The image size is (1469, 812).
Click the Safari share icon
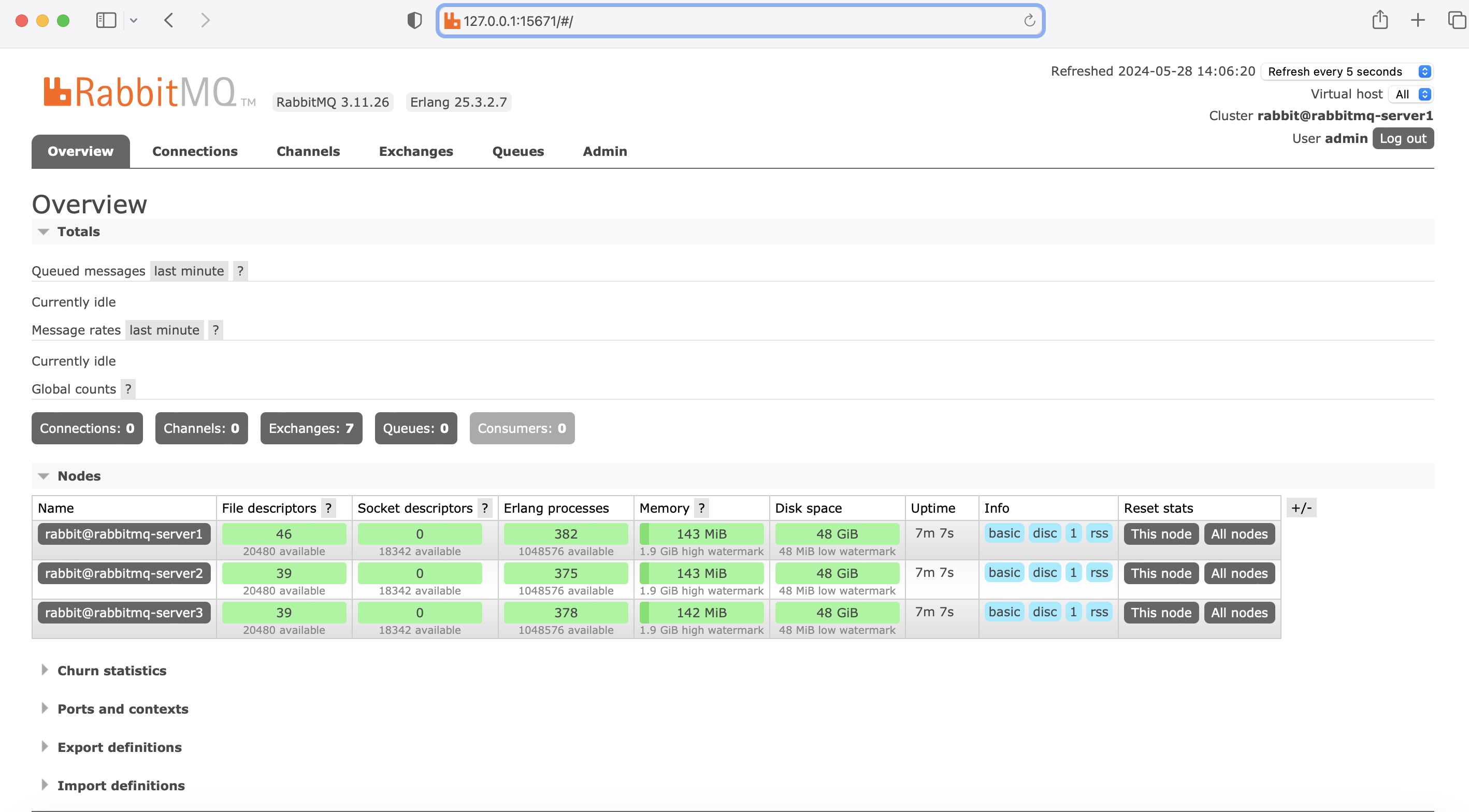click(x=1380, y=20)
